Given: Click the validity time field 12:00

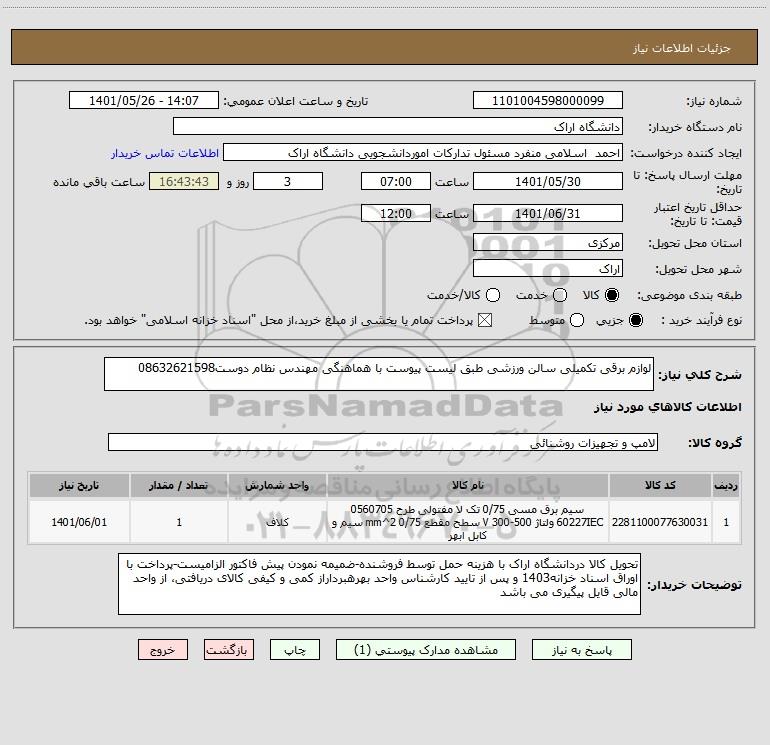Looking at the screenshot, I should pos(396,213).
